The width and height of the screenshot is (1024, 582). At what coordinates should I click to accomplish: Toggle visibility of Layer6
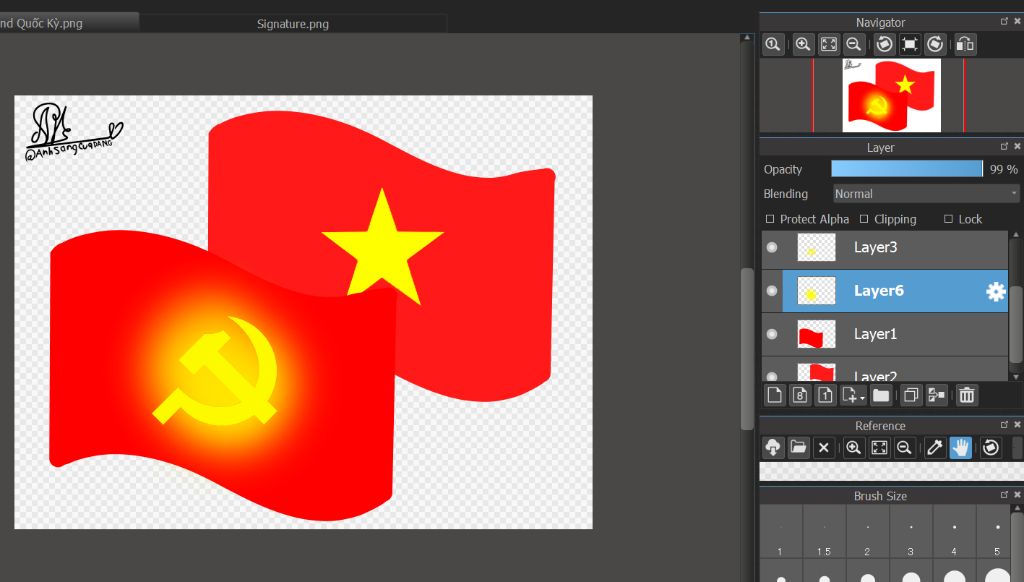[772, 291]
